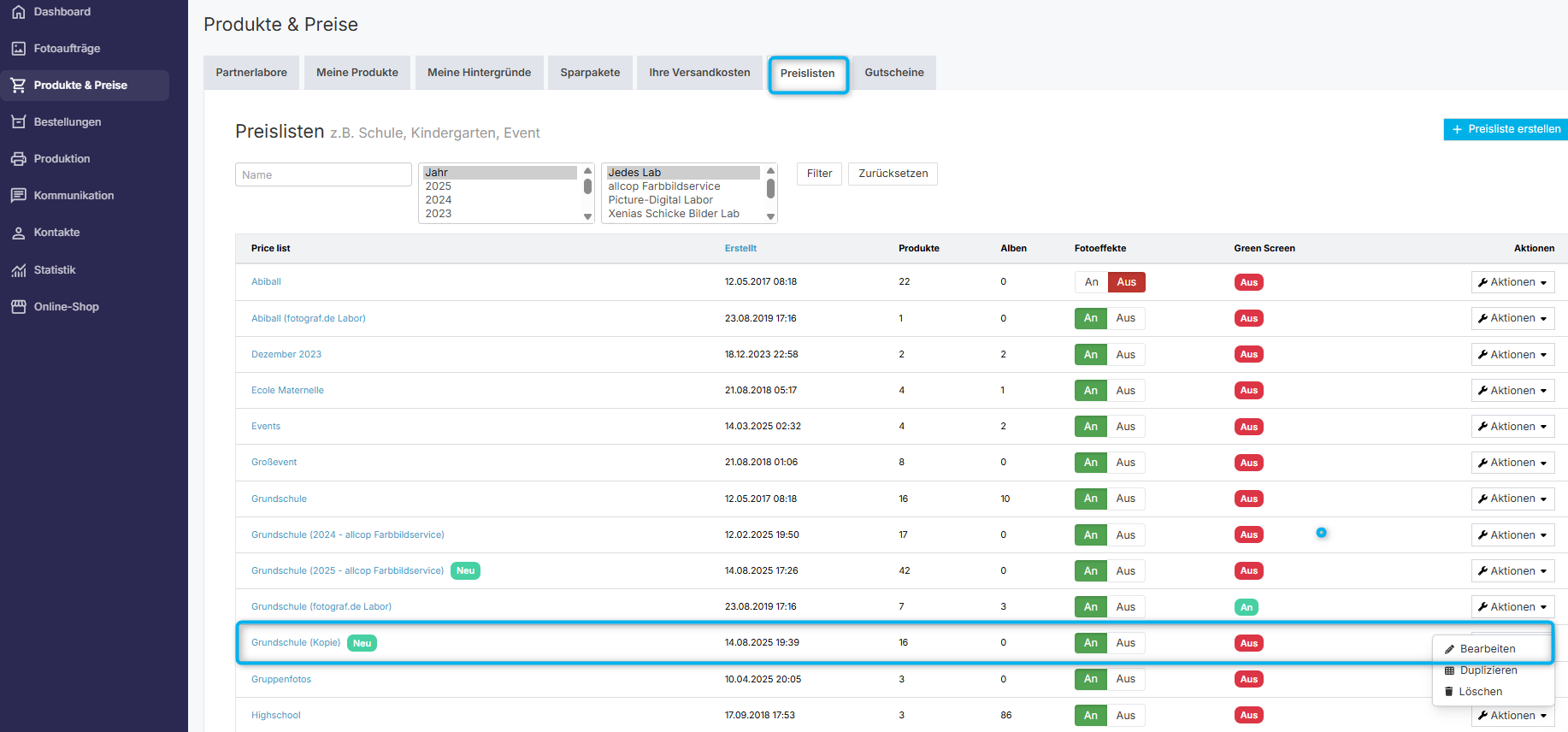The image size is (1568, 732).
Task: Switch to the Meine Produkte tab
Action: [x=357, y=73]
